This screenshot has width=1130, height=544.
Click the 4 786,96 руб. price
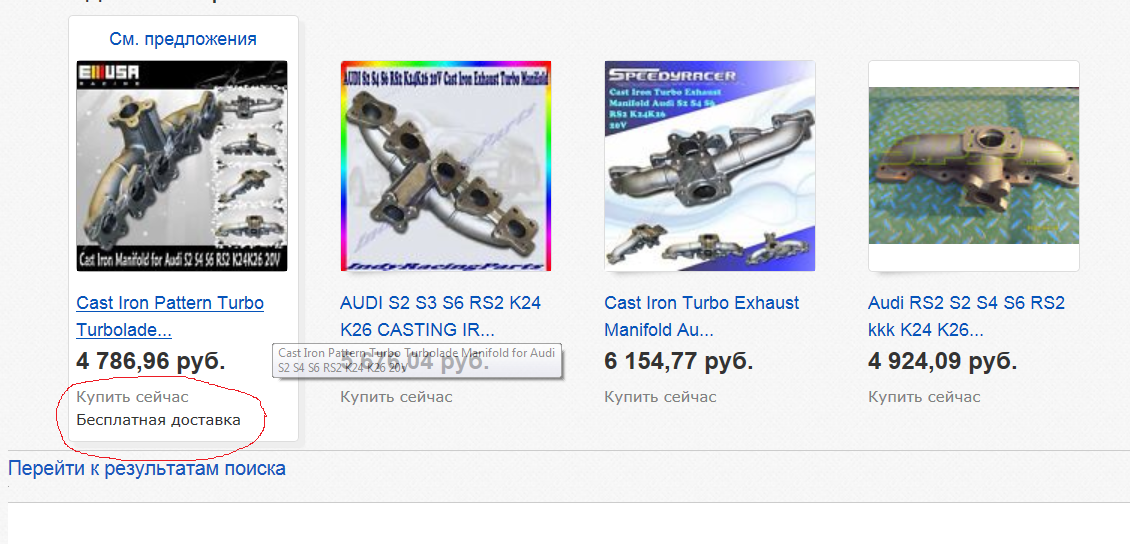(x=151, y=361)
